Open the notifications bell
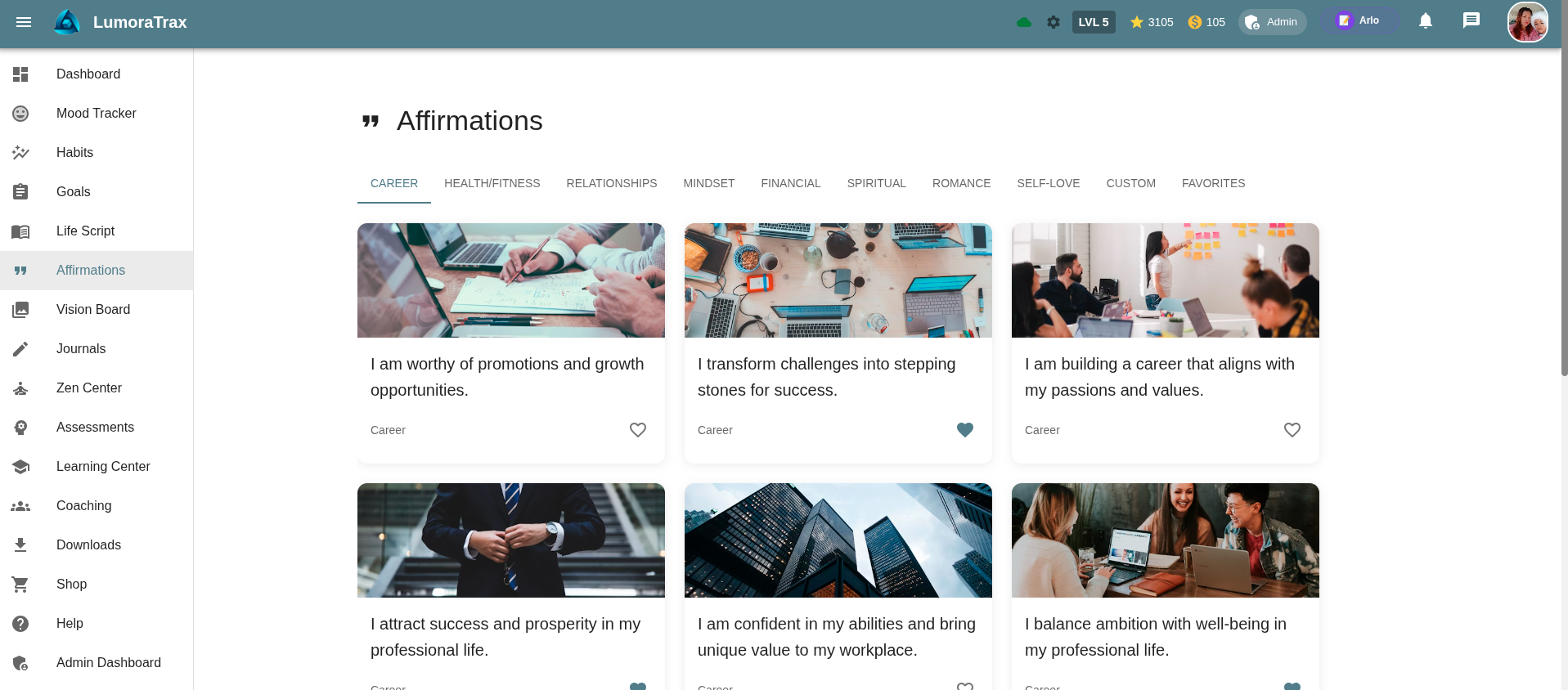Image resolution: width=1568 pixels, height=690 pixels. (1425, 21)
